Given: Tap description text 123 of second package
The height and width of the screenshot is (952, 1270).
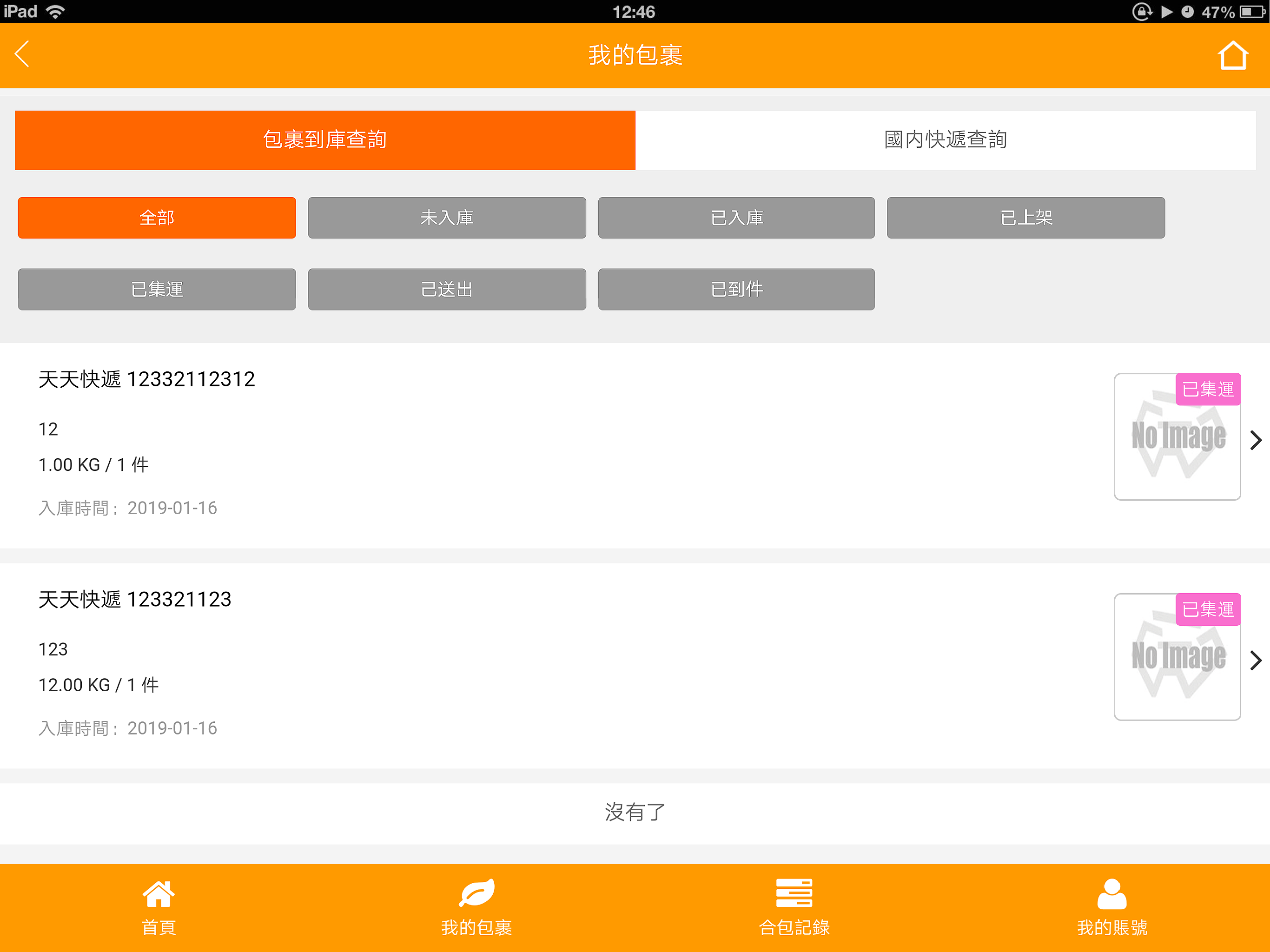Looking at the screenshot, I should (53, 649).
